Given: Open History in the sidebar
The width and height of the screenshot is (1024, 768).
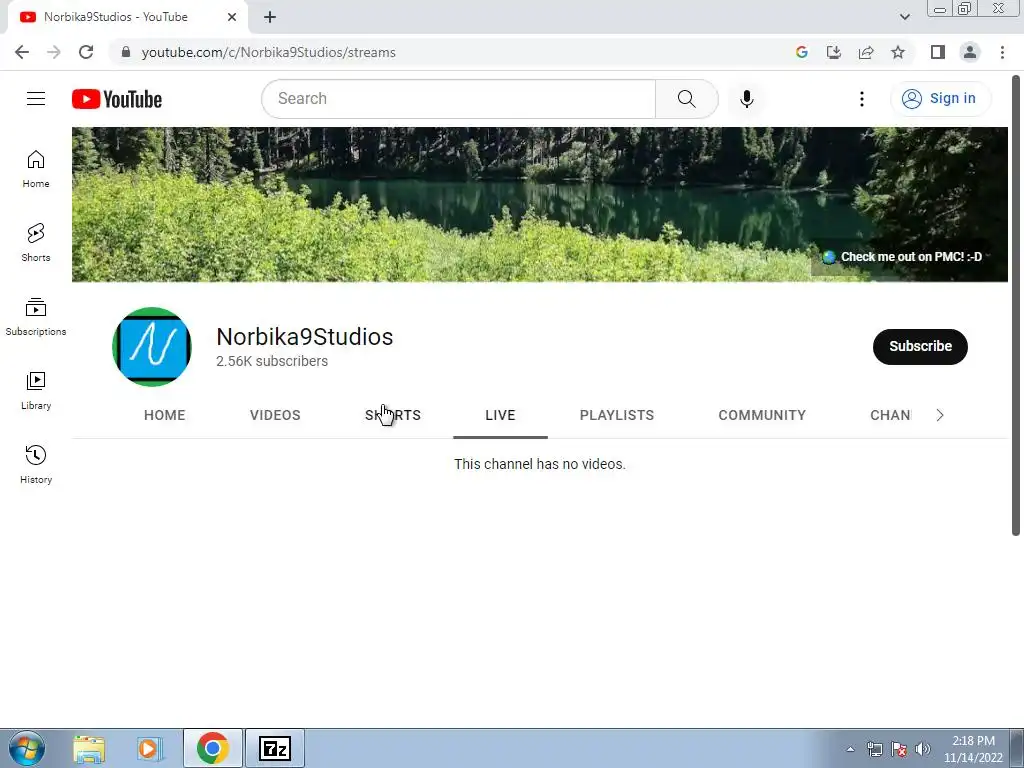Looking at the screenshot, I should click(x=36, y=464).
